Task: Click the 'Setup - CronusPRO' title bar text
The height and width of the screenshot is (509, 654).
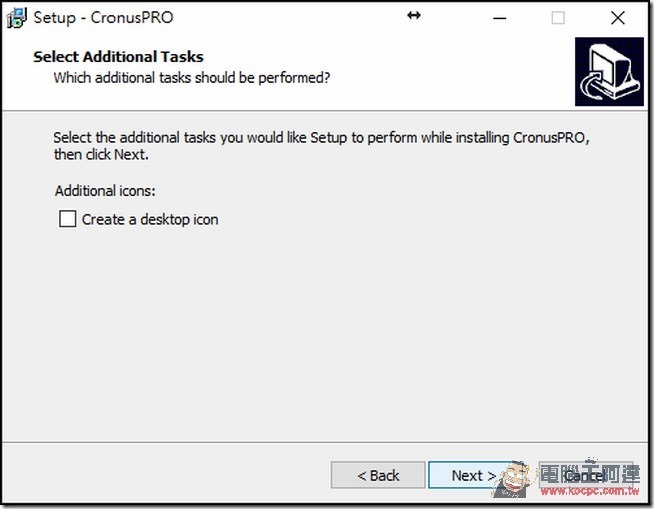Action: 103,18
